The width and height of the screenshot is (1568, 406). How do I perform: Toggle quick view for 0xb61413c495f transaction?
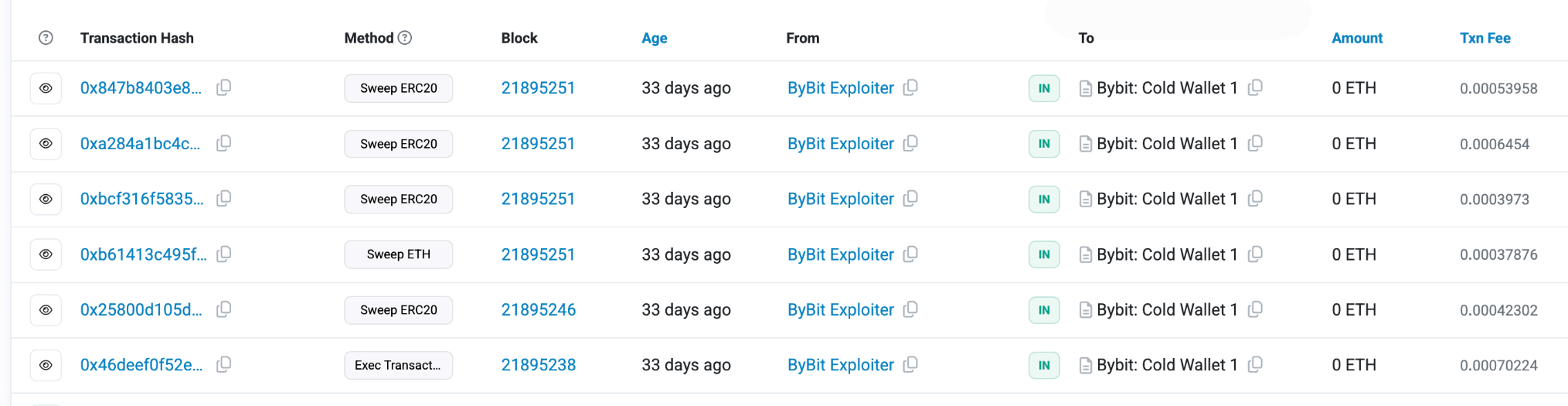pyautogui.click(x=46, y=254)
